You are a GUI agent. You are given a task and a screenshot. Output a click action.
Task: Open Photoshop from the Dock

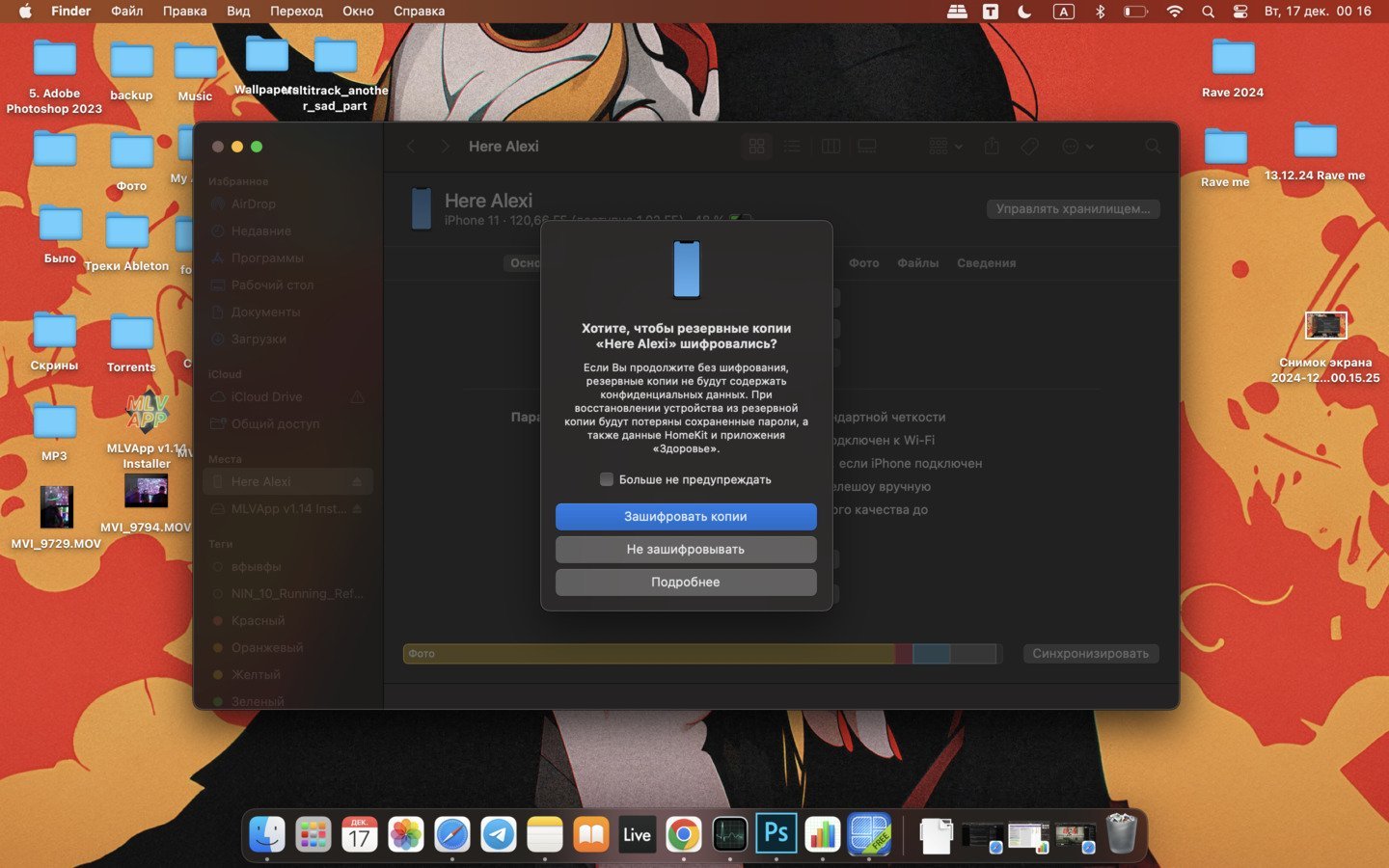pyautogui.click(x=776, y=835)
